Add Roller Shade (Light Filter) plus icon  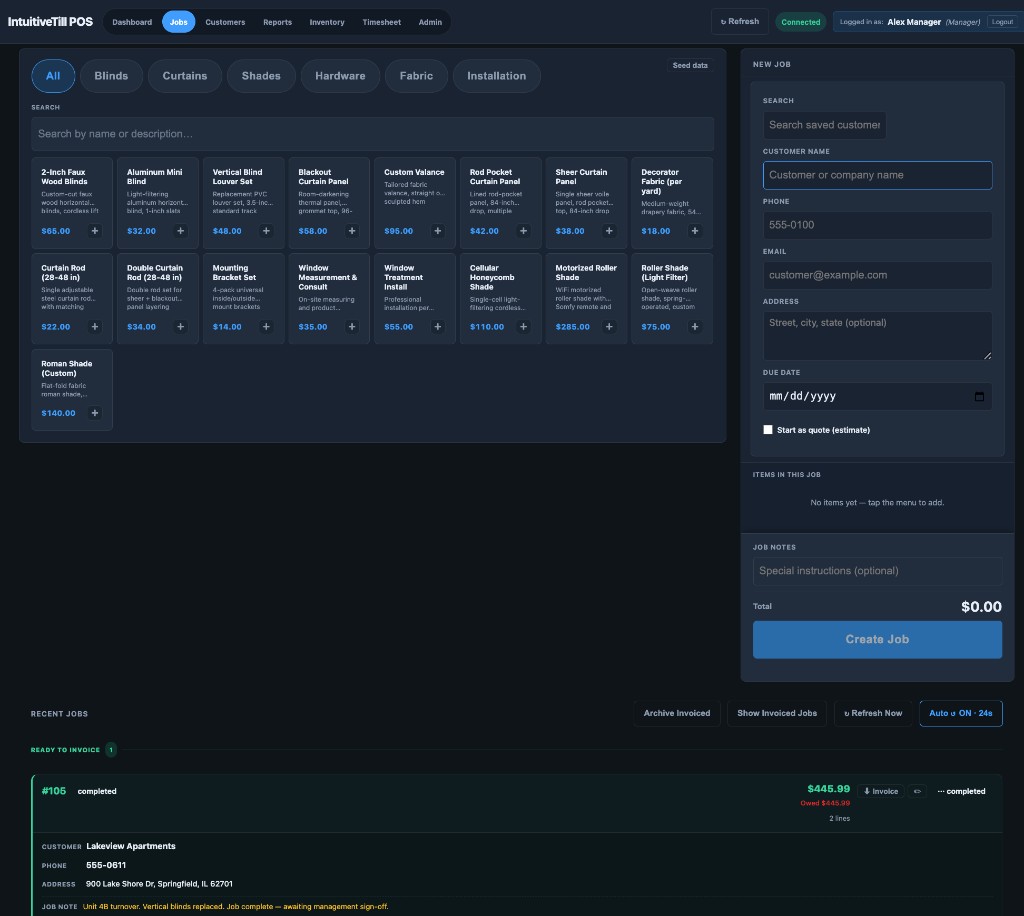[x=695, y=326]
